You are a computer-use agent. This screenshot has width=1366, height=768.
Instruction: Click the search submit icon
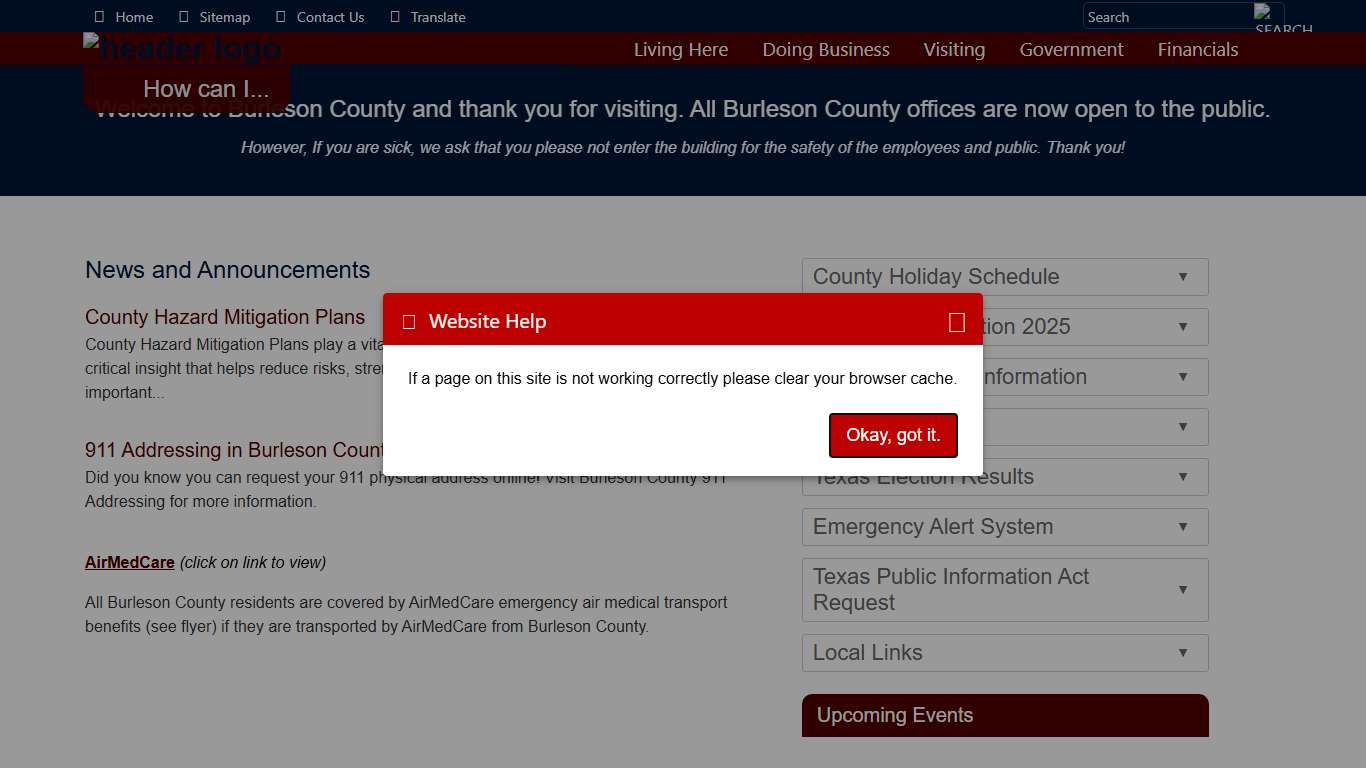pyautogui.click(x=1268, y=17)
